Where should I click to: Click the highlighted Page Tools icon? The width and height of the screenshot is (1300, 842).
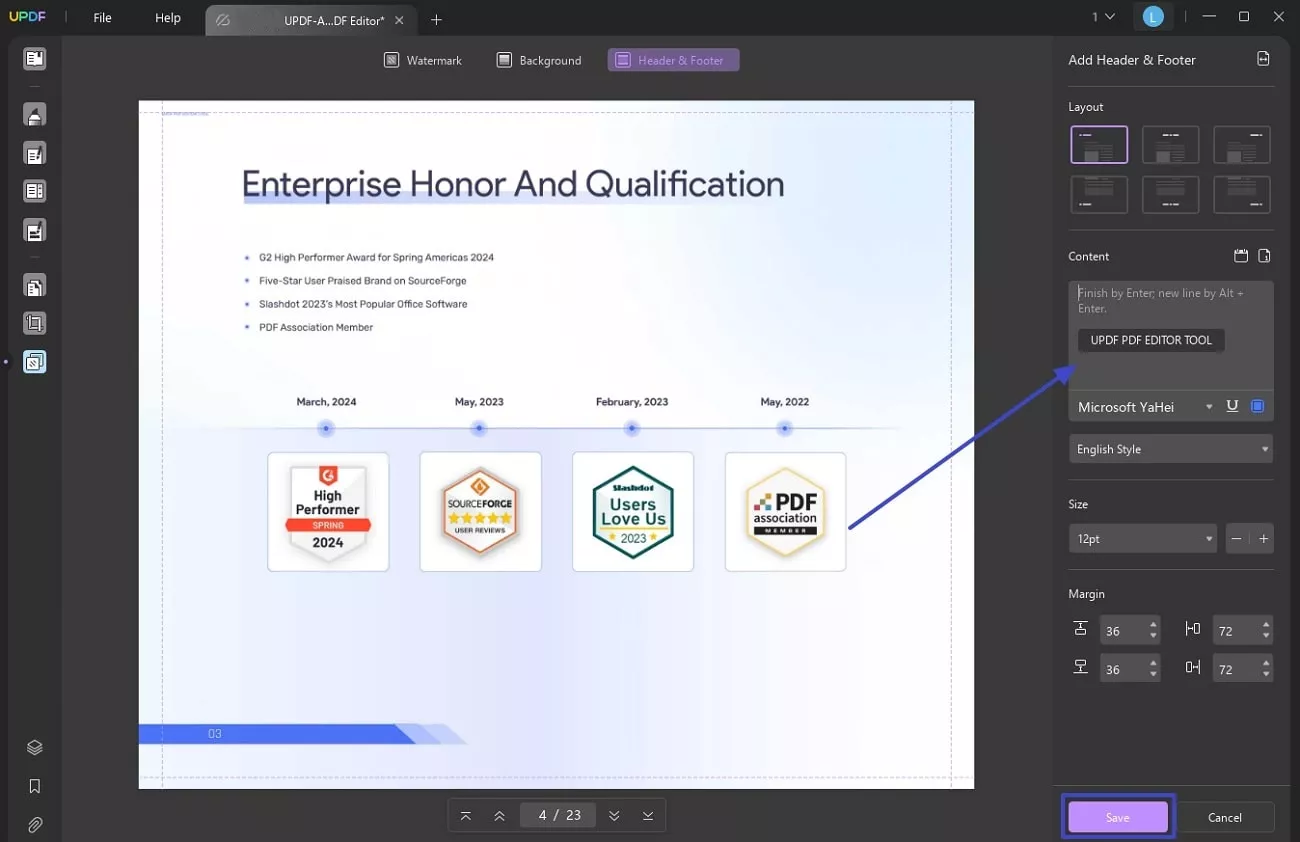(35, 362)
